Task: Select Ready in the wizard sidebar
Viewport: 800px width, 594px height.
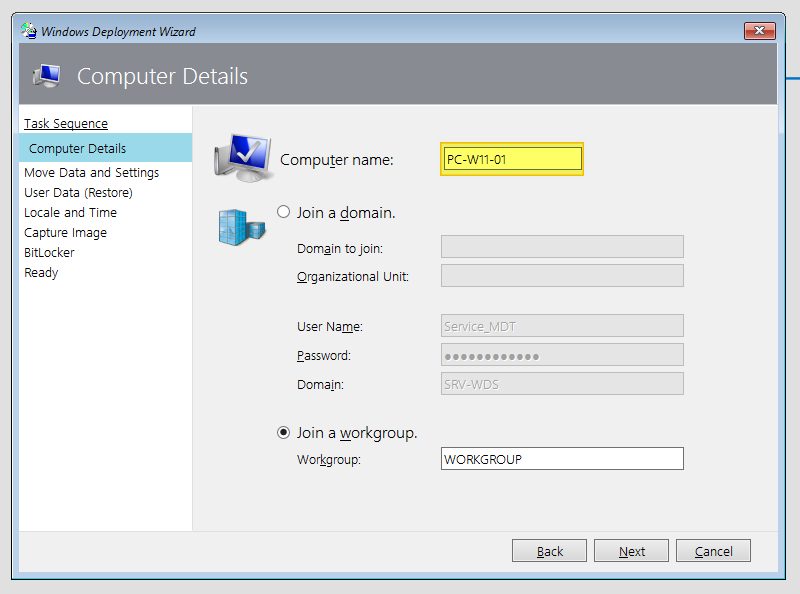Action: click(x=41, y=272)
